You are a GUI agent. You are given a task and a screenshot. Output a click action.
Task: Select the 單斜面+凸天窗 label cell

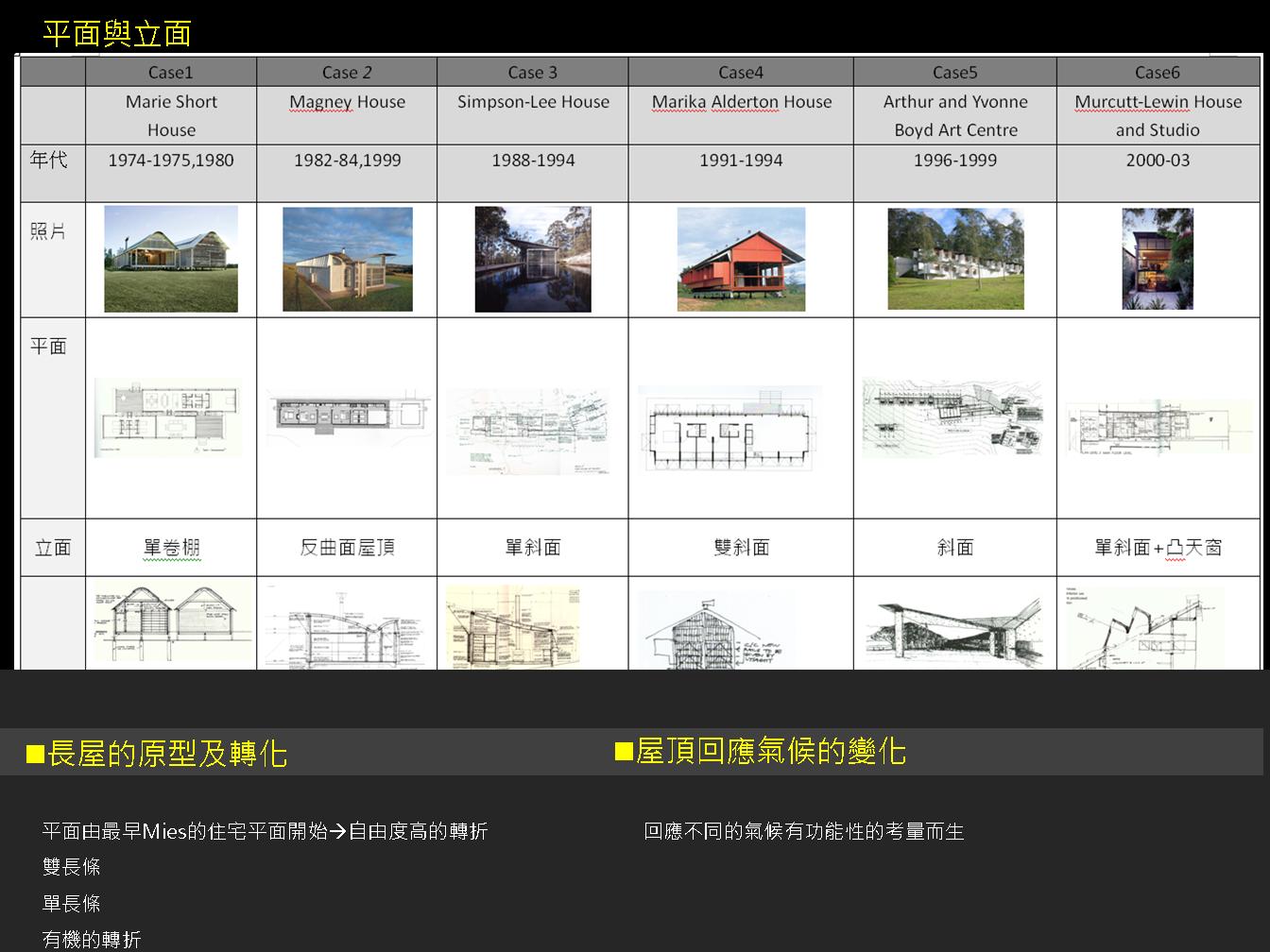[1158, 548]
